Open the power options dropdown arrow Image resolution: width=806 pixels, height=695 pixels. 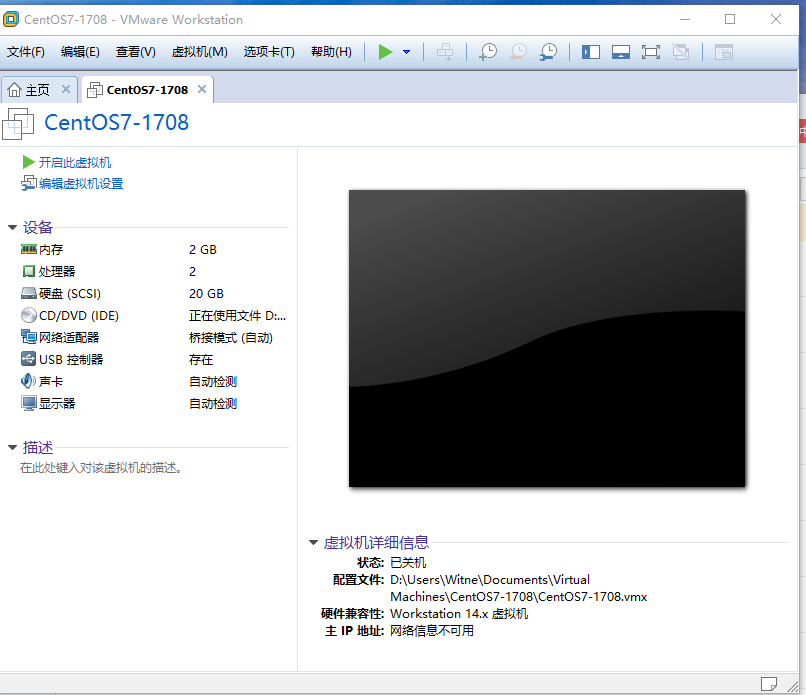[407, 52]
